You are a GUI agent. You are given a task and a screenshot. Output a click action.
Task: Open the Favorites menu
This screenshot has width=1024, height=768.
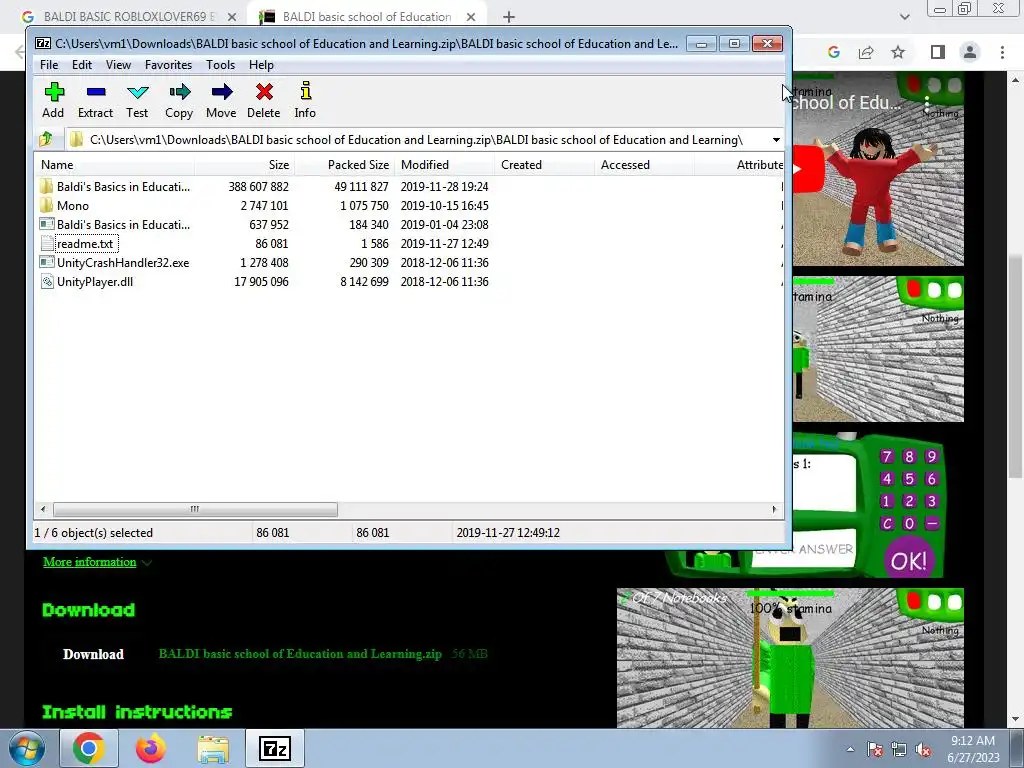point(168,65)
